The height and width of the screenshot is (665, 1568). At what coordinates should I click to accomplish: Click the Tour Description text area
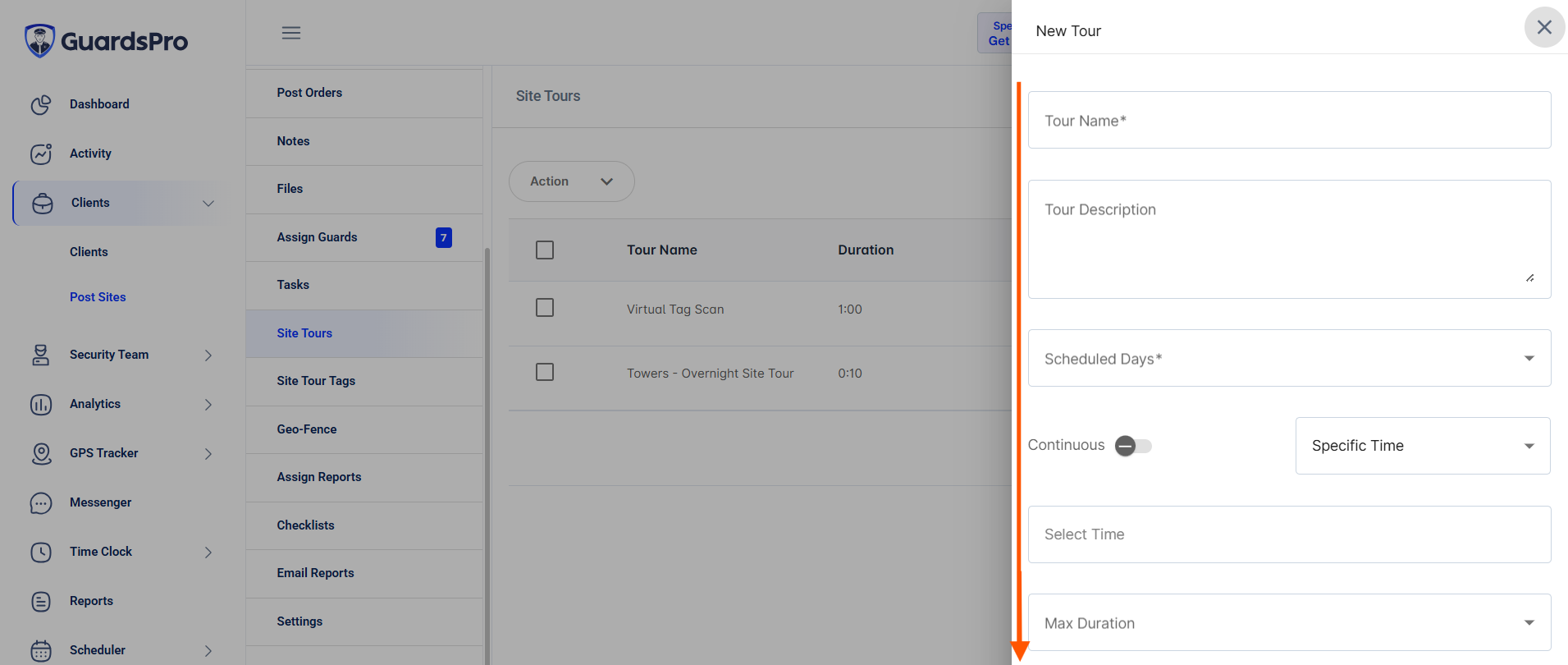coord(1289,239)
